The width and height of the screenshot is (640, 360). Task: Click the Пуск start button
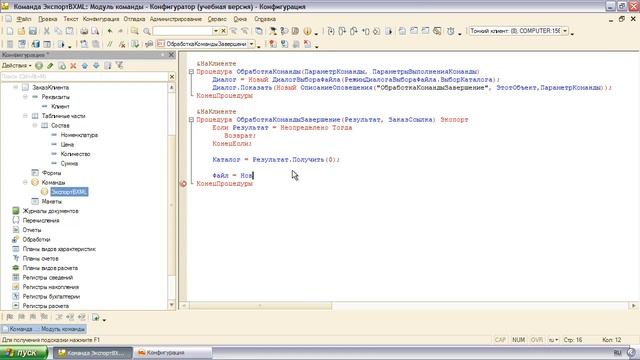coord(24,353)
